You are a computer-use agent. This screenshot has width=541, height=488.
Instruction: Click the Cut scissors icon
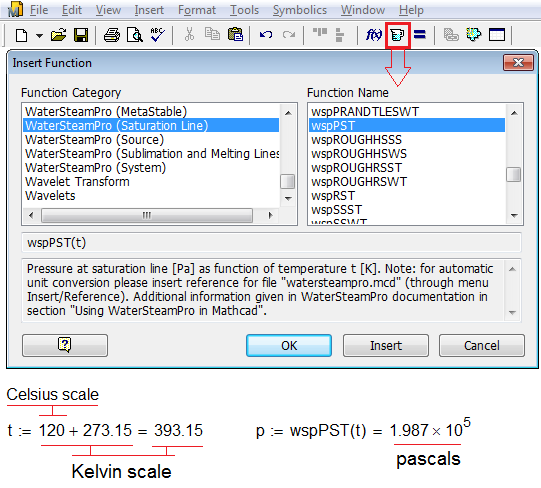pos(189,35)
